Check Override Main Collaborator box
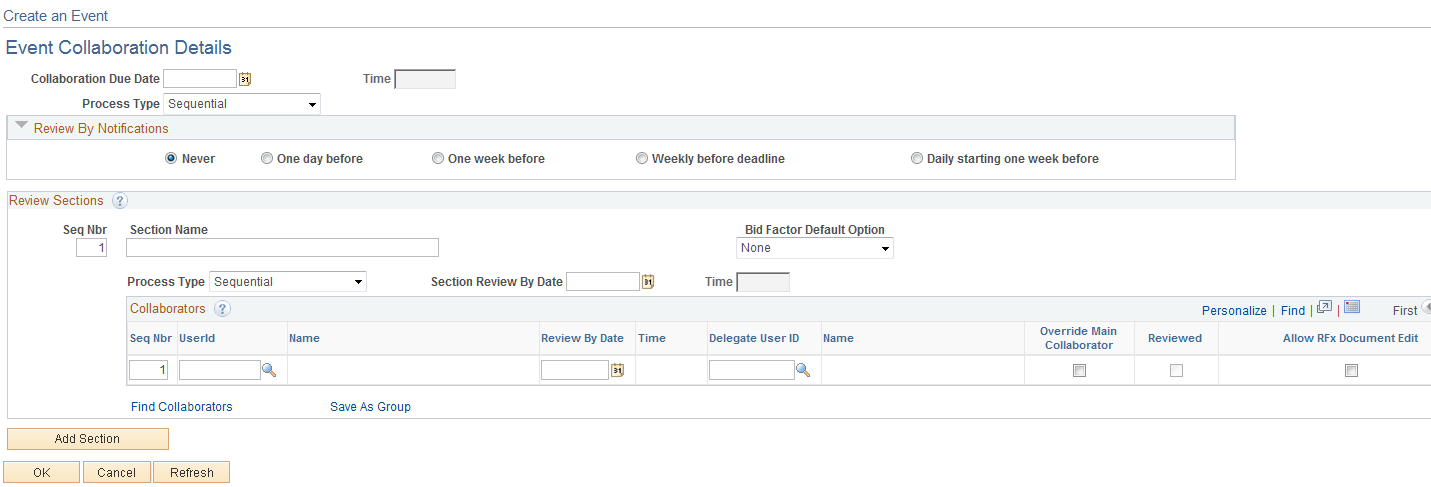The height and width of the screenshot is (487, 1431). 1079,370
